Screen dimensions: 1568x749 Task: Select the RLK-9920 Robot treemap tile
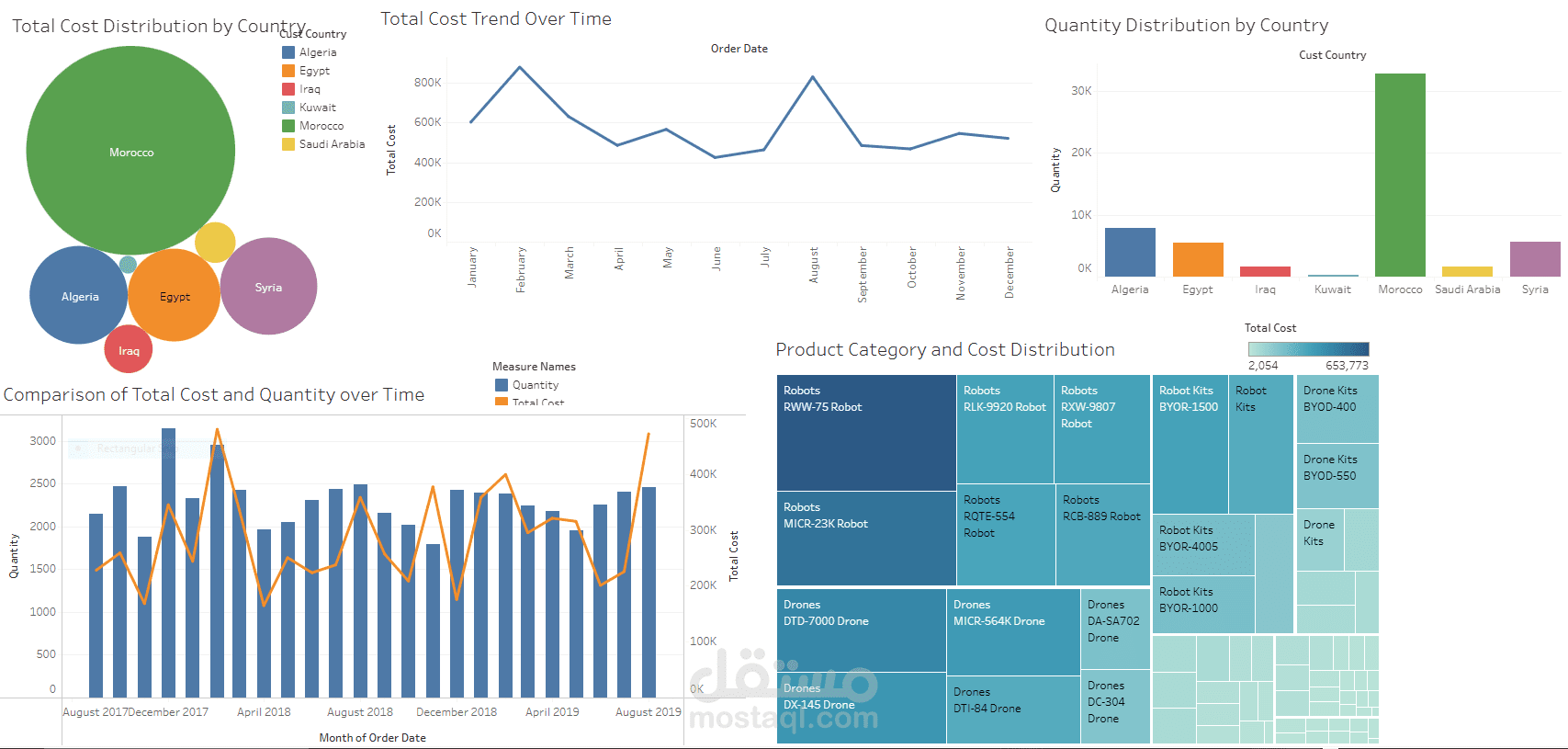(1005, 429)
